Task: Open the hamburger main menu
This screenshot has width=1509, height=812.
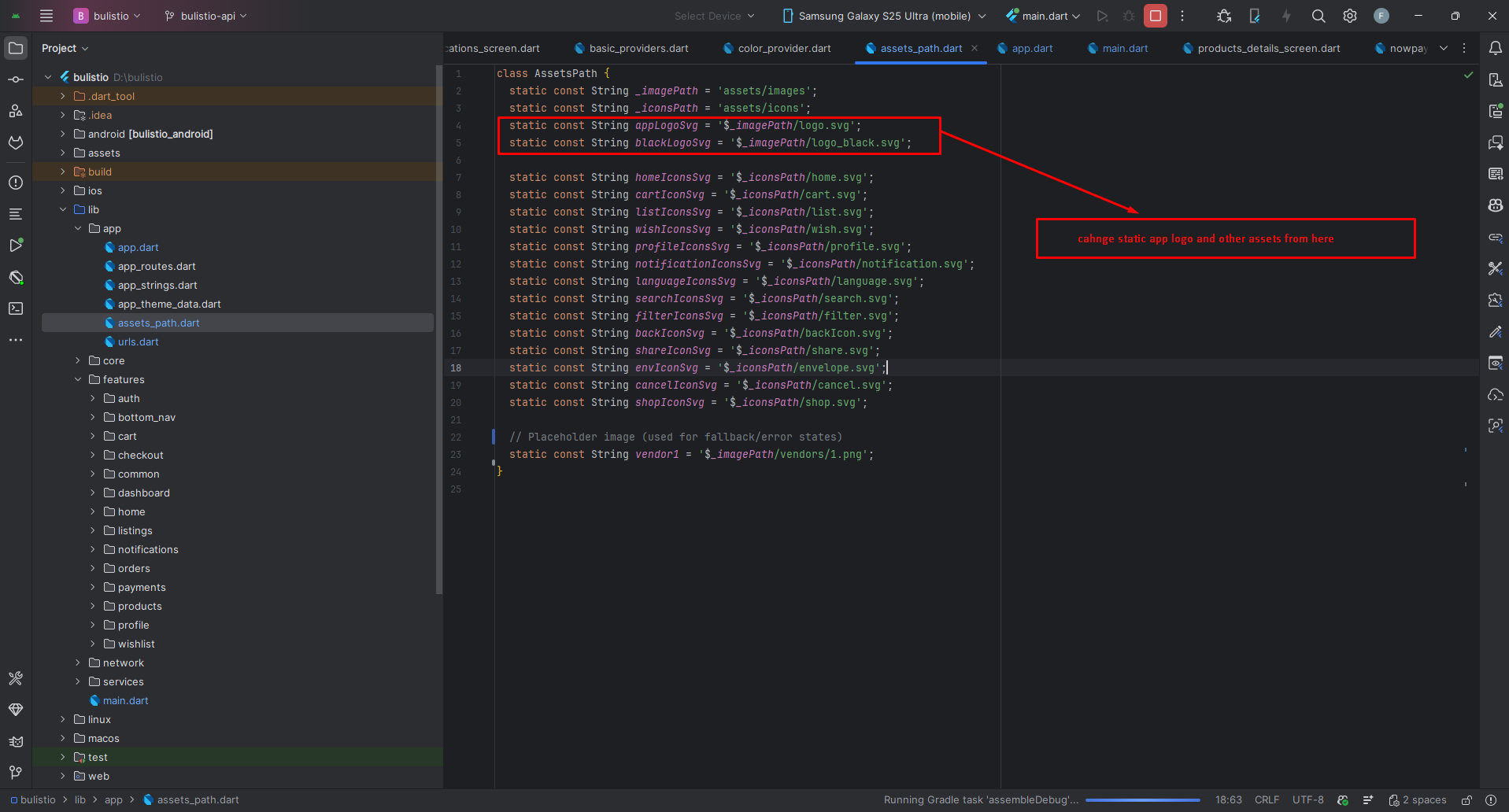Action: click(x=46, y=16)
